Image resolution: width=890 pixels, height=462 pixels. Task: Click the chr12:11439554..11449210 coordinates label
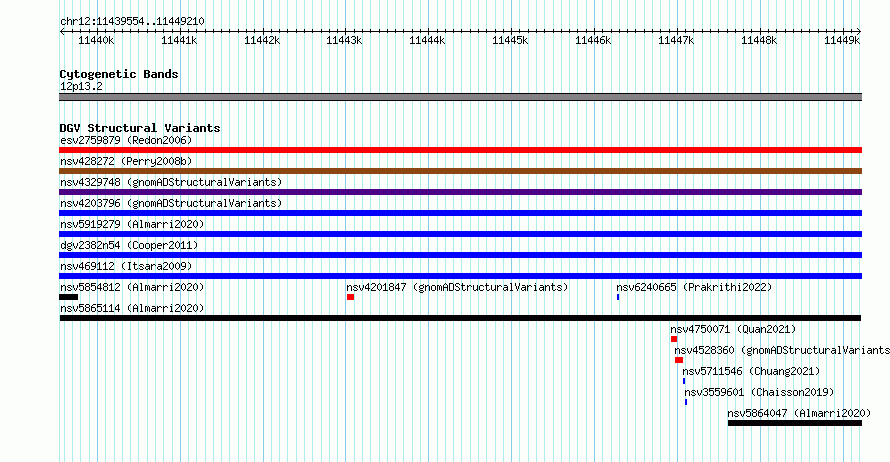point(132,21)
